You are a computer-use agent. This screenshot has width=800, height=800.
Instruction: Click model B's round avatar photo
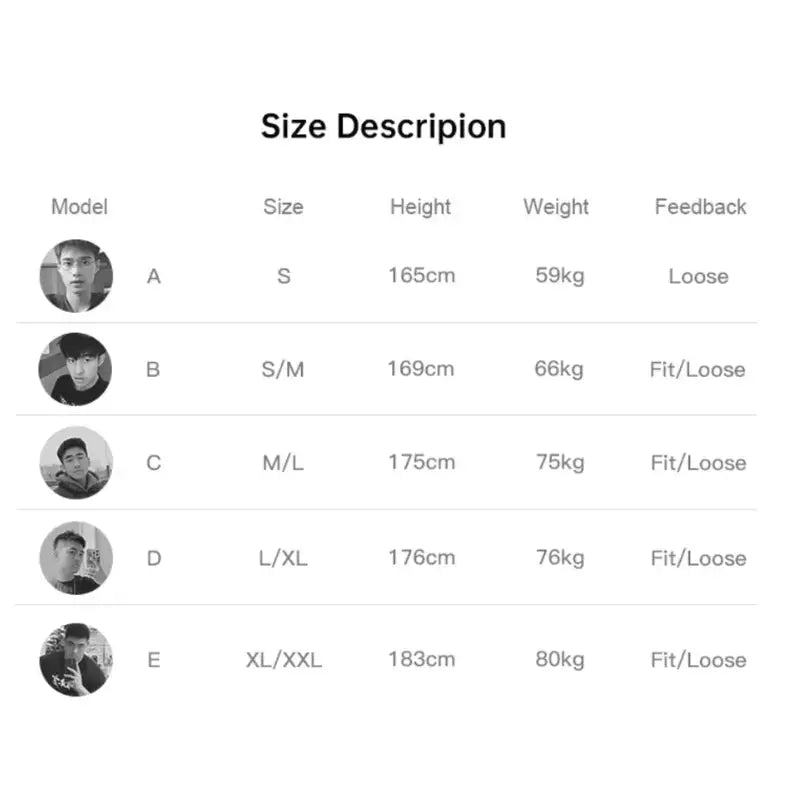click(75, 369)
